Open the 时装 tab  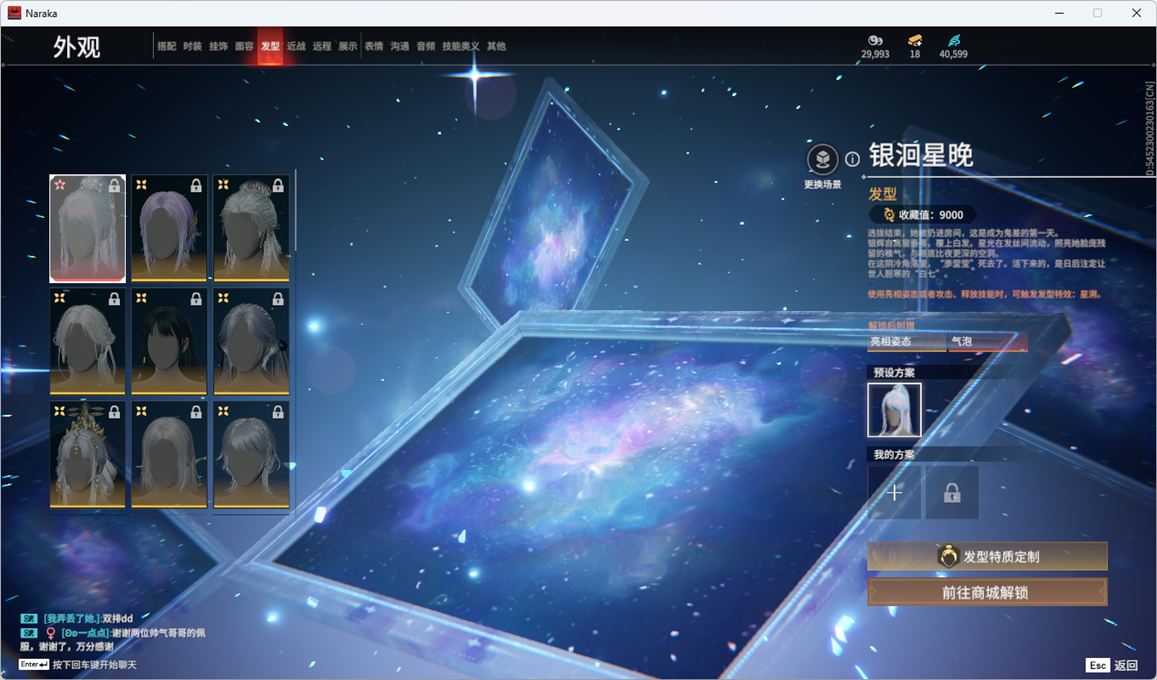tap(193, 46)
